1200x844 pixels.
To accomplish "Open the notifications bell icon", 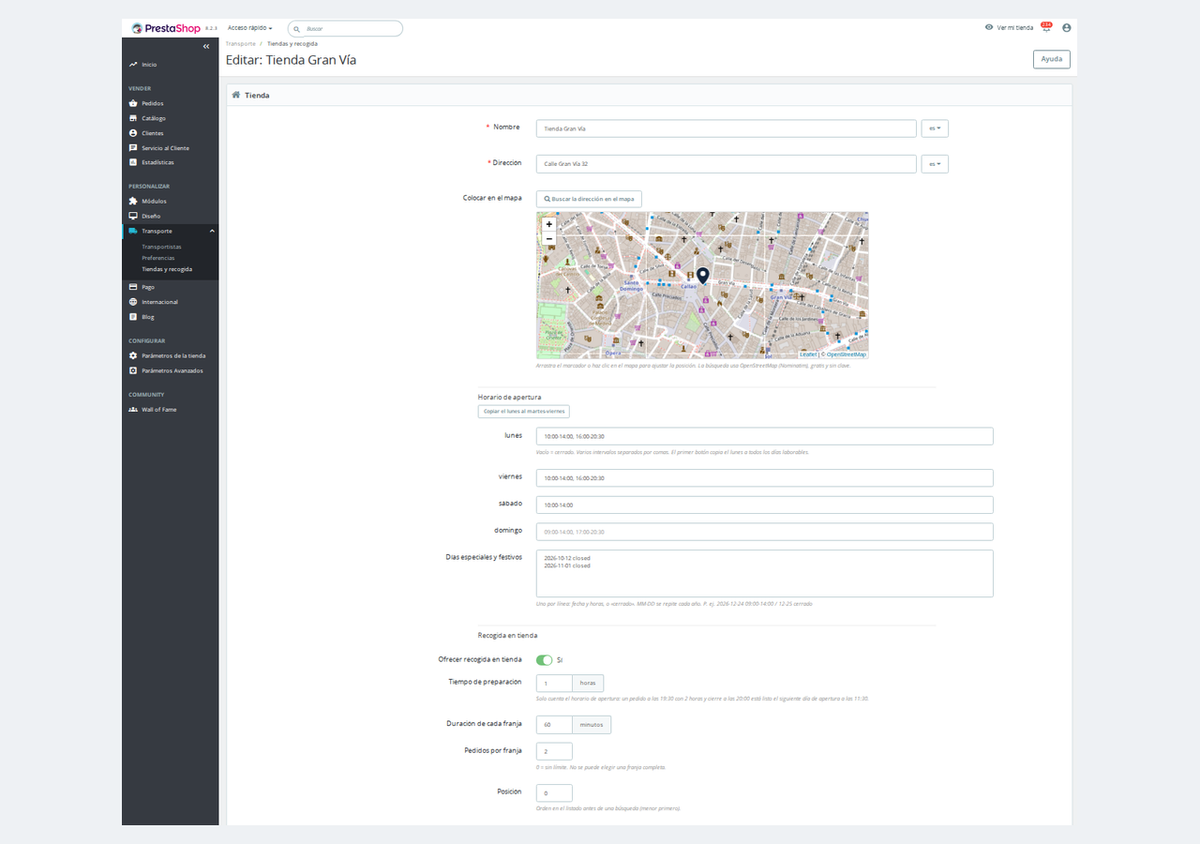I will 1046,28.
